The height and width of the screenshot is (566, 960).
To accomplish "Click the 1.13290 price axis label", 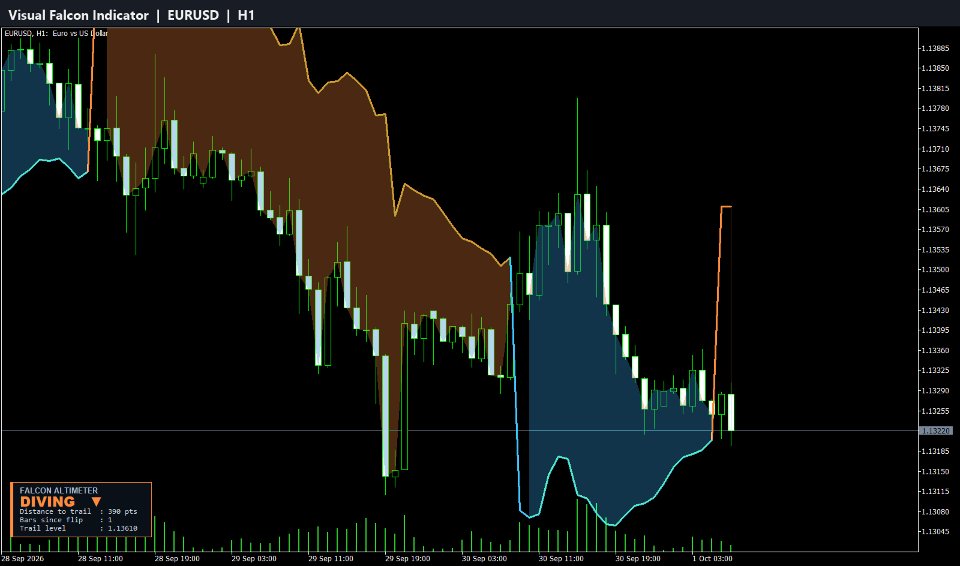I will [x=935, y=391].
